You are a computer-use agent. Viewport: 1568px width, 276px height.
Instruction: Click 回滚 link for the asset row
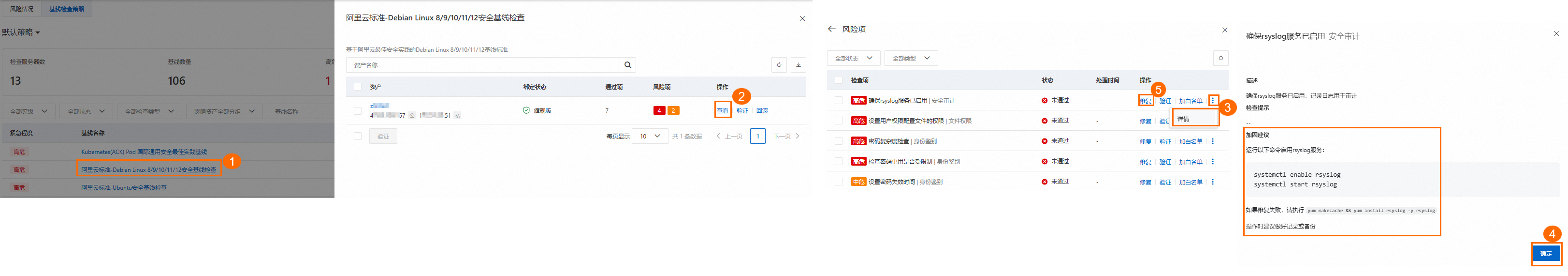pyautogui.click(x=762, y=111)
